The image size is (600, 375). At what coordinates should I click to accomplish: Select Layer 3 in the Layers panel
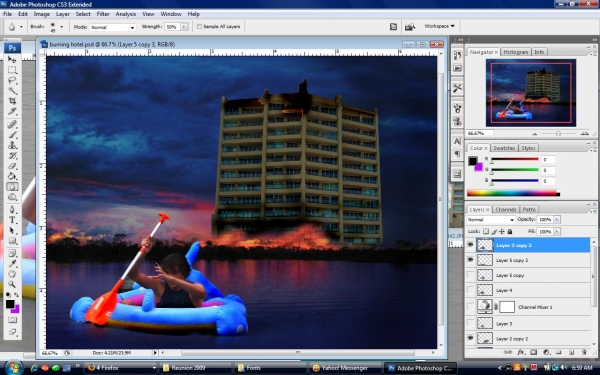click(x=528, y=324)
